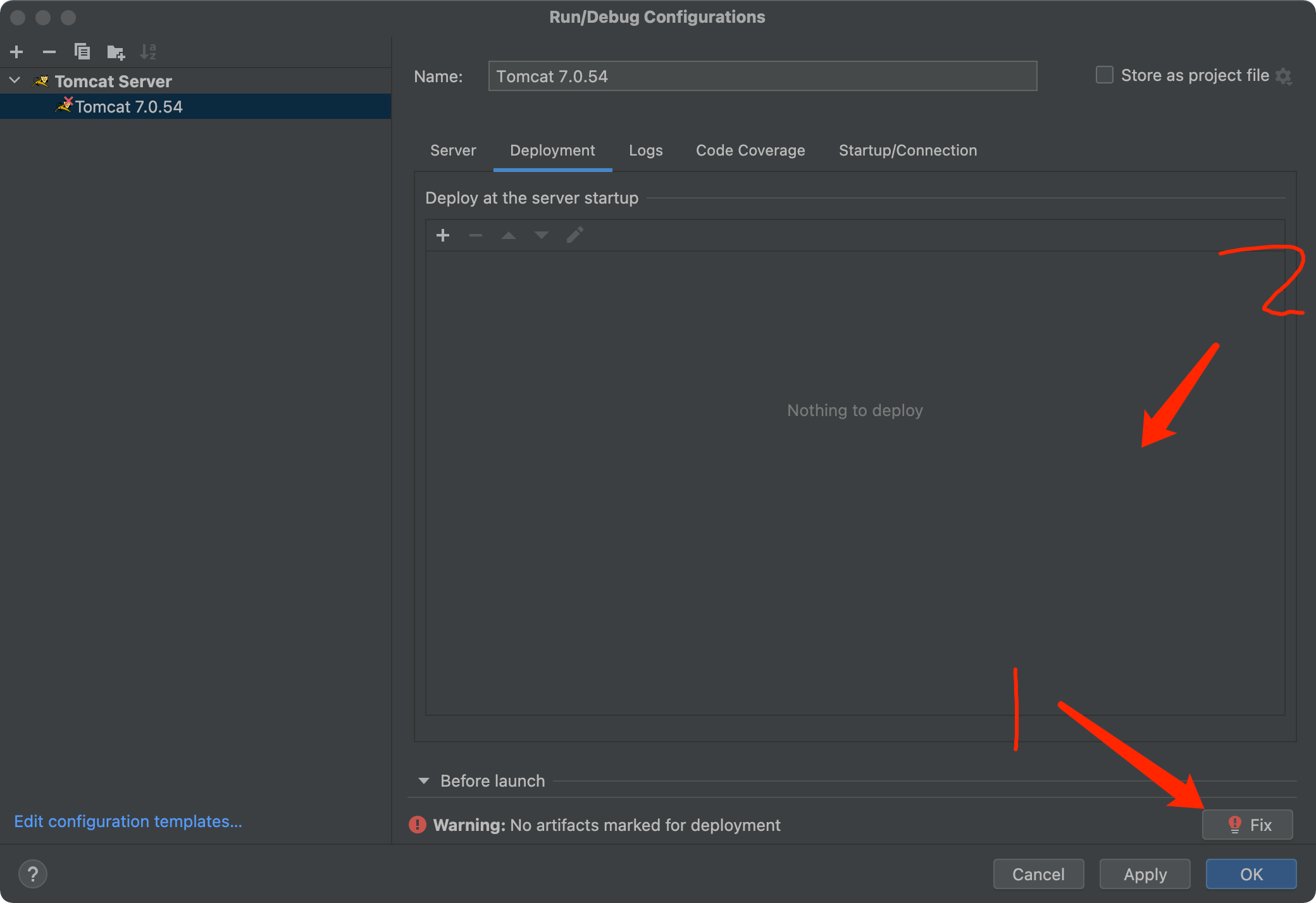Remove the selected configuration
The width and height of the screenshot is (1316, 903).
click(x=49, y=52)
